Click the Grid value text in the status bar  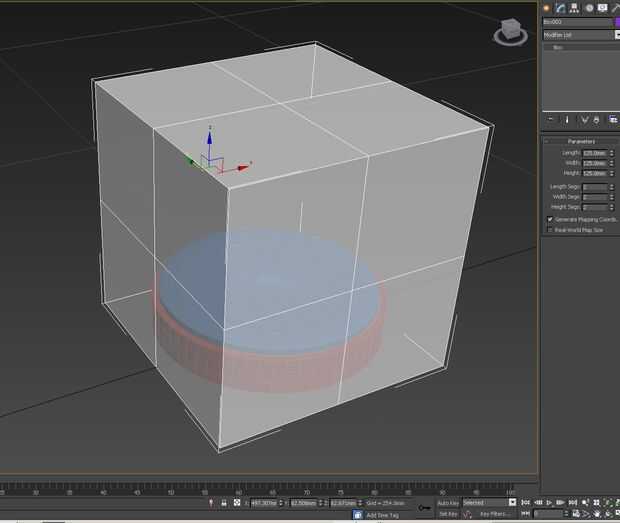(x=386, y=503)
